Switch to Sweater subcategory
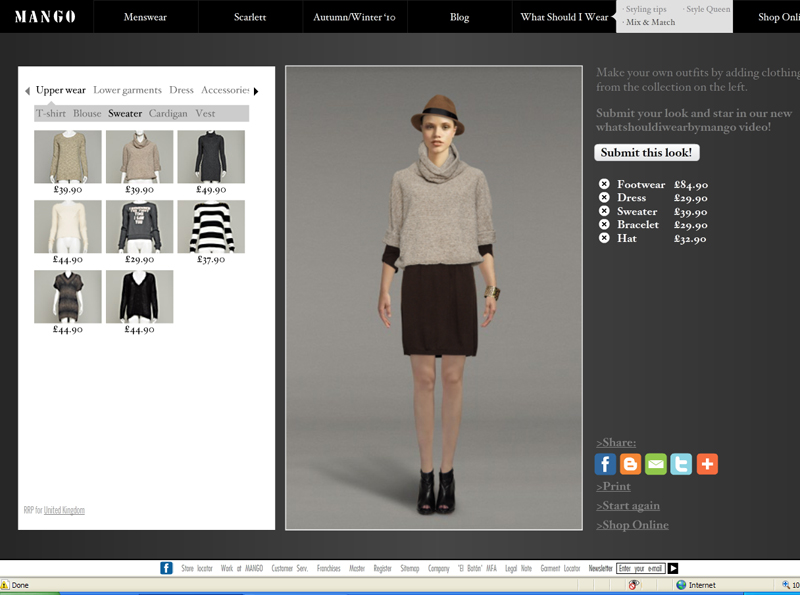Viewport: 800px width, 595px height. (x=125, y=113)
